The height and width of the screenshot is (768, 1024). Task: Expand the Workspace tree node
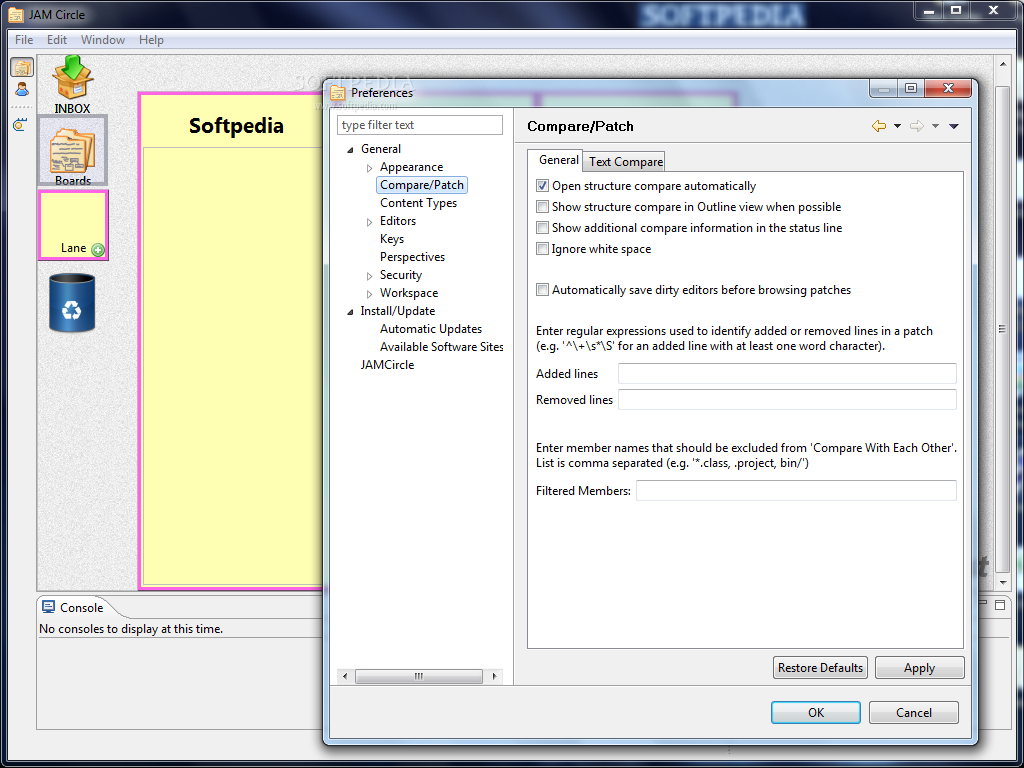tap(370, 294)
